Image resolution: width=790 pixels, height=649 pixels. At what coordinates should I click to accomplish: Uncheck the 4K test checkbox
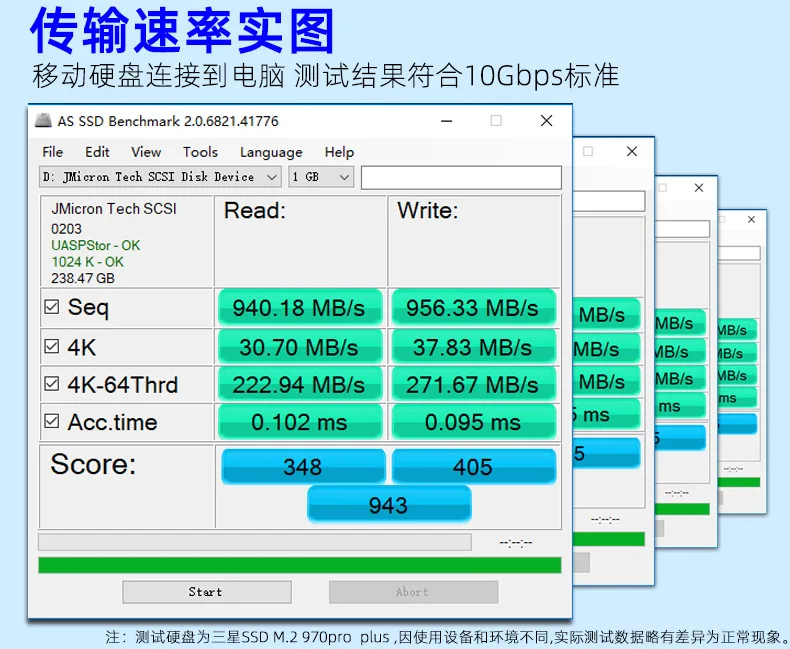(x=51, y=347)
